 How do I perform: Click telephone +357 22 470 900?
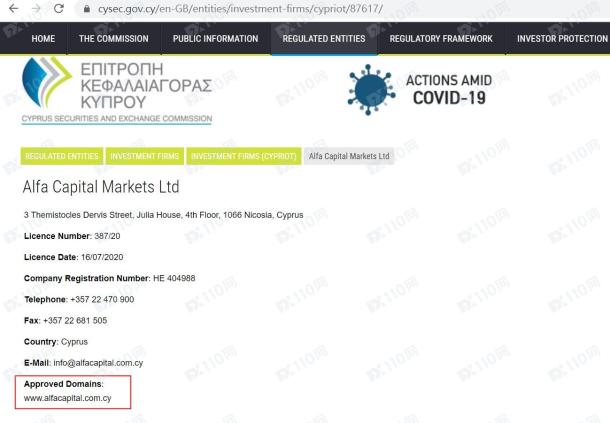pos(102,299)
